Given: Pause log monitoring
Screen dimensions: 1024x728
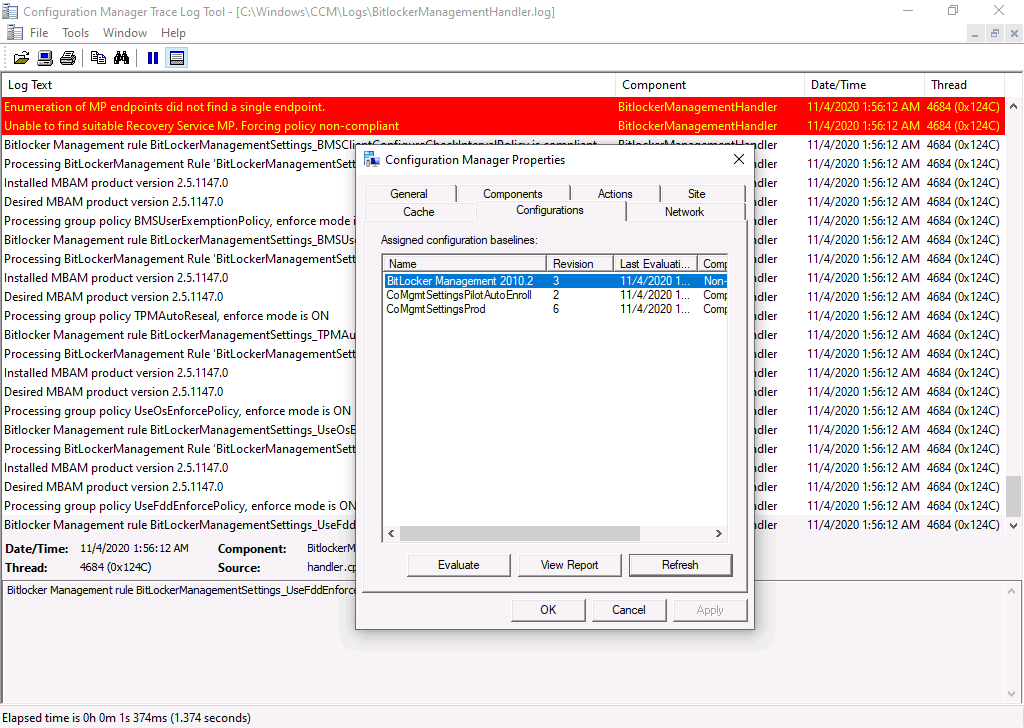Looking at the screenshot, I should click(x=153, y=58).
